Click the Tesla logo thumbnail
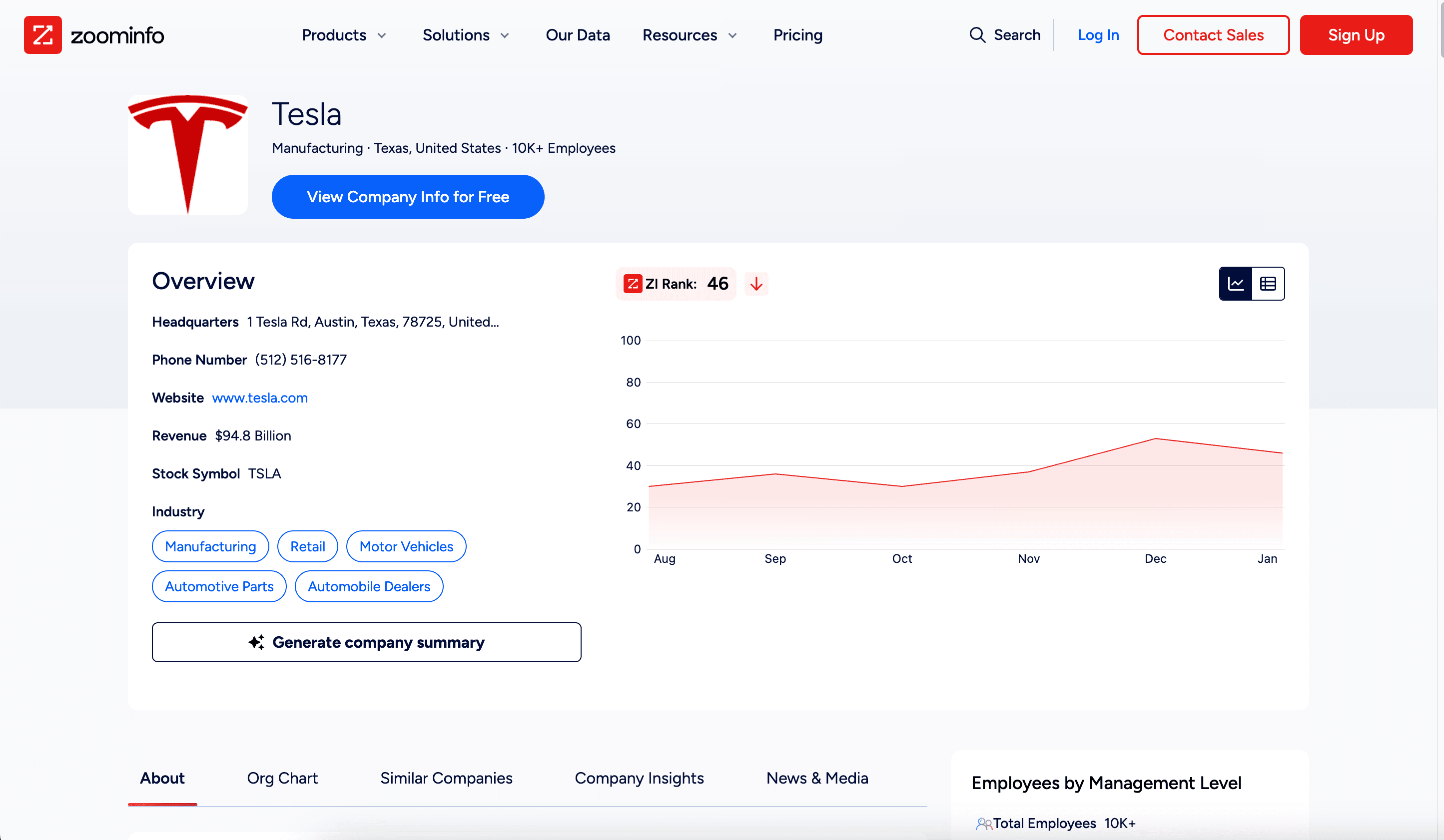The image size is (1444, 840). pos(187,155)
